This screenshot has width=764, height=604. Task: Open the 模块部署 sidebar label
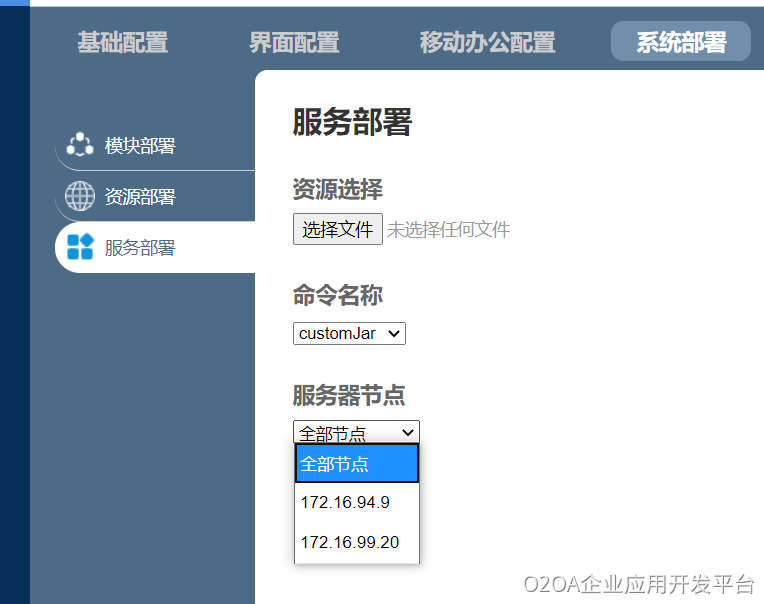tap(140, 146)
